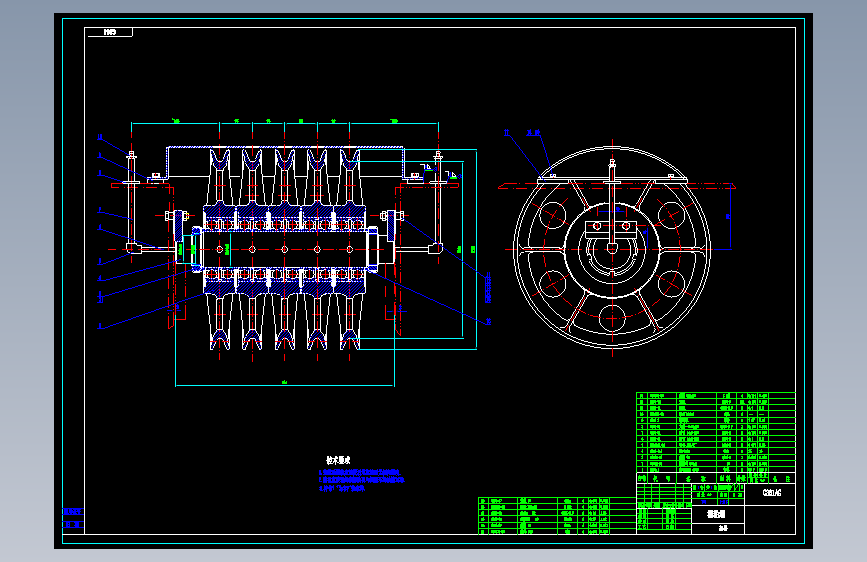Click the 技术要求 heading below the drawing

[x=338, y=460]
